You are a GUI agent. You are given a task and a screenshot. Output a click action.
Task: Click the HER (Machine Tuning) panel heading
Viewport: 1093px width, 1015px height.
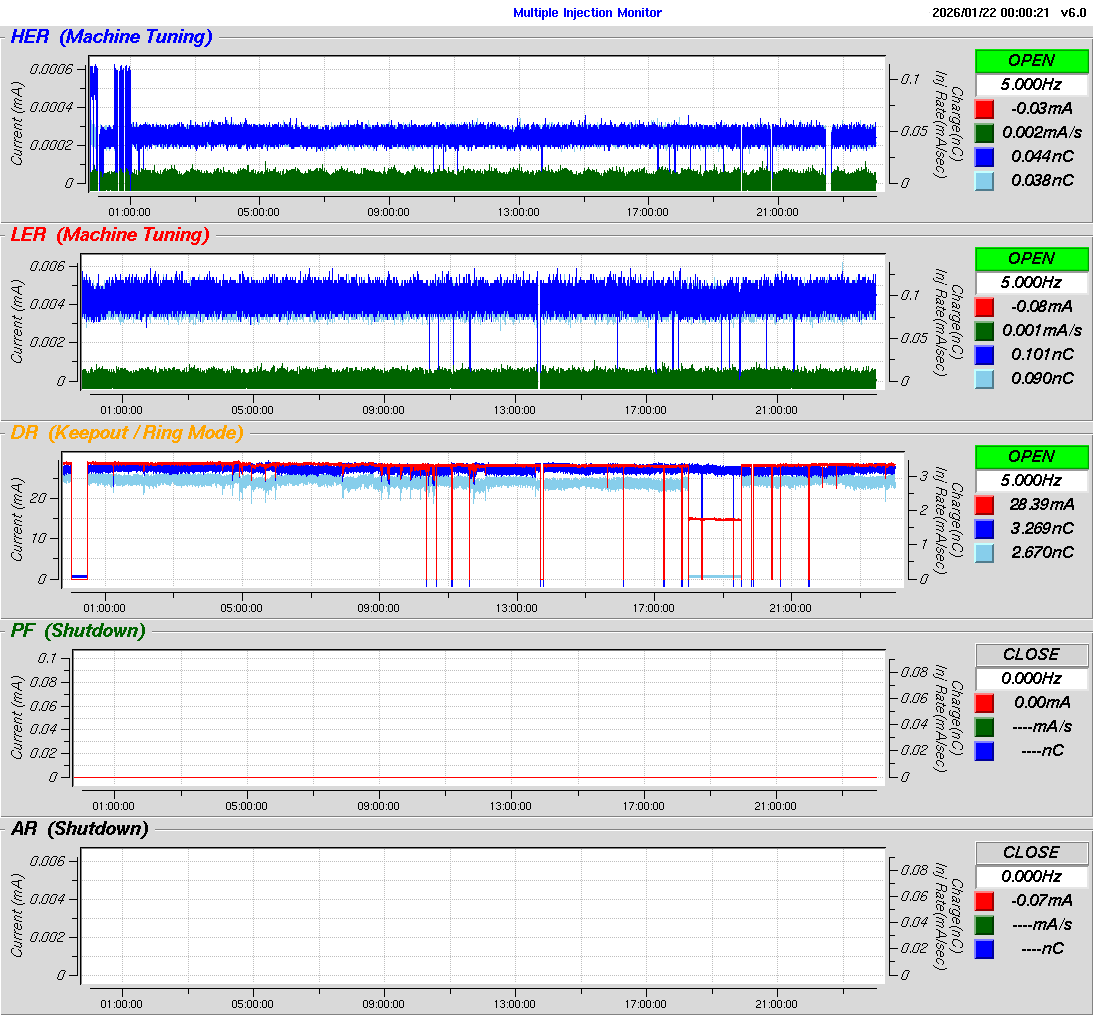(x=111, y=38)
